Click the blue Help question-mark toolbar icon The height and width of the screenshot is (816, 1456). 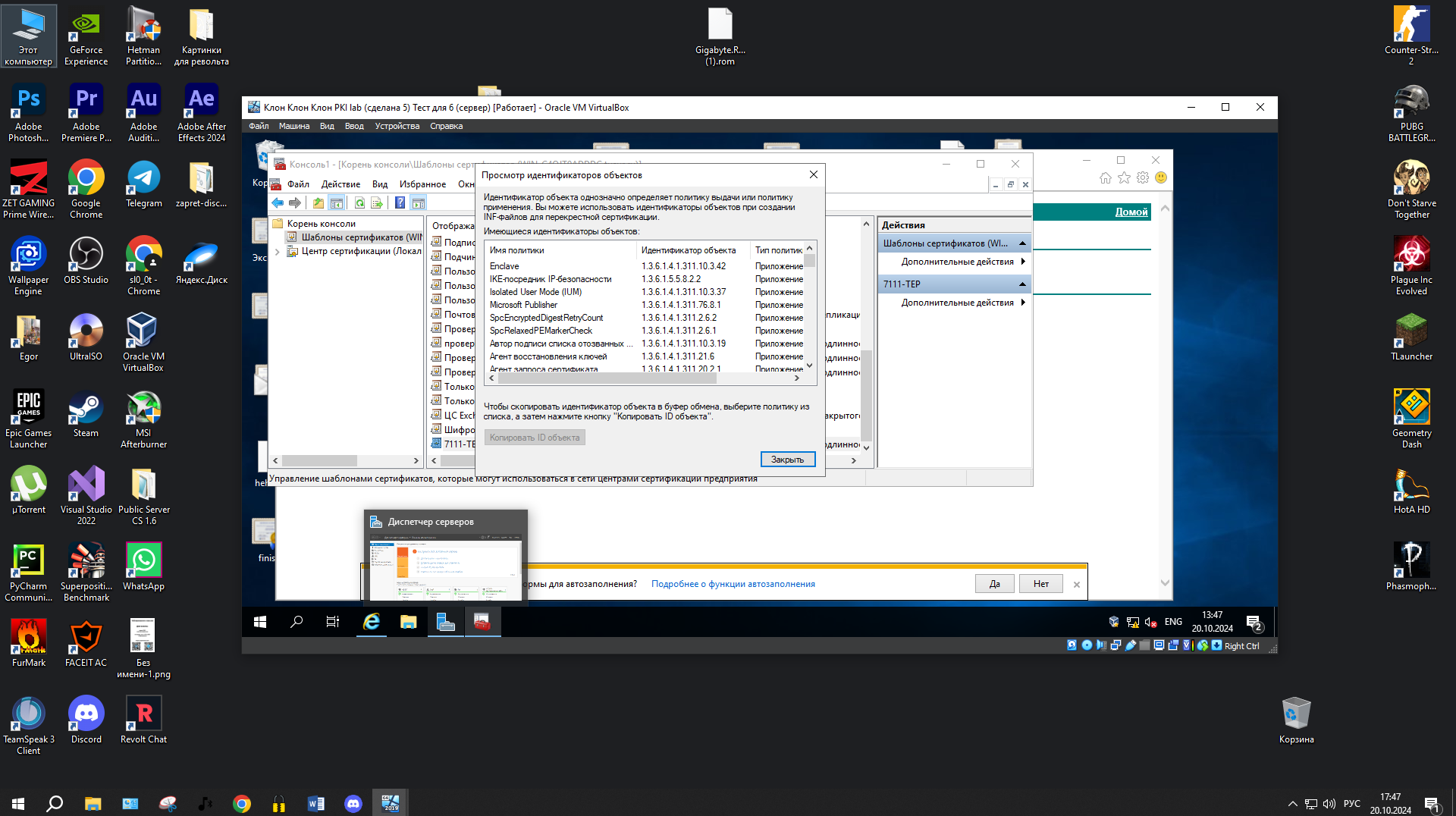pyautogui.click(x=400, y=203)
